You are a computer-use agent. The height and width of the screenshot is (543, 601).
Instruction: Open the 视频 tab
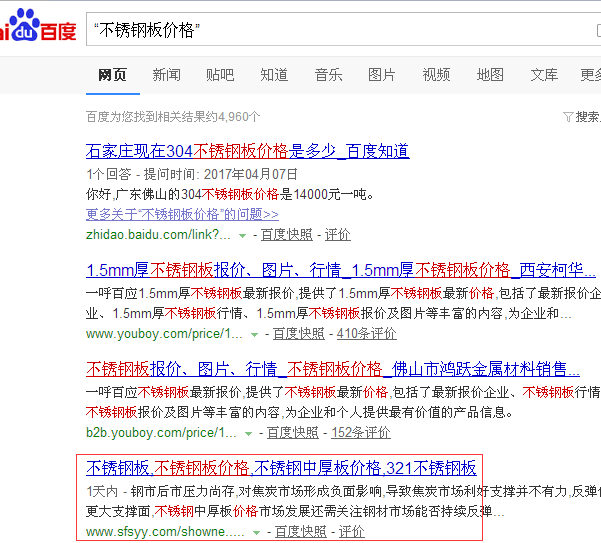(436, 75)
